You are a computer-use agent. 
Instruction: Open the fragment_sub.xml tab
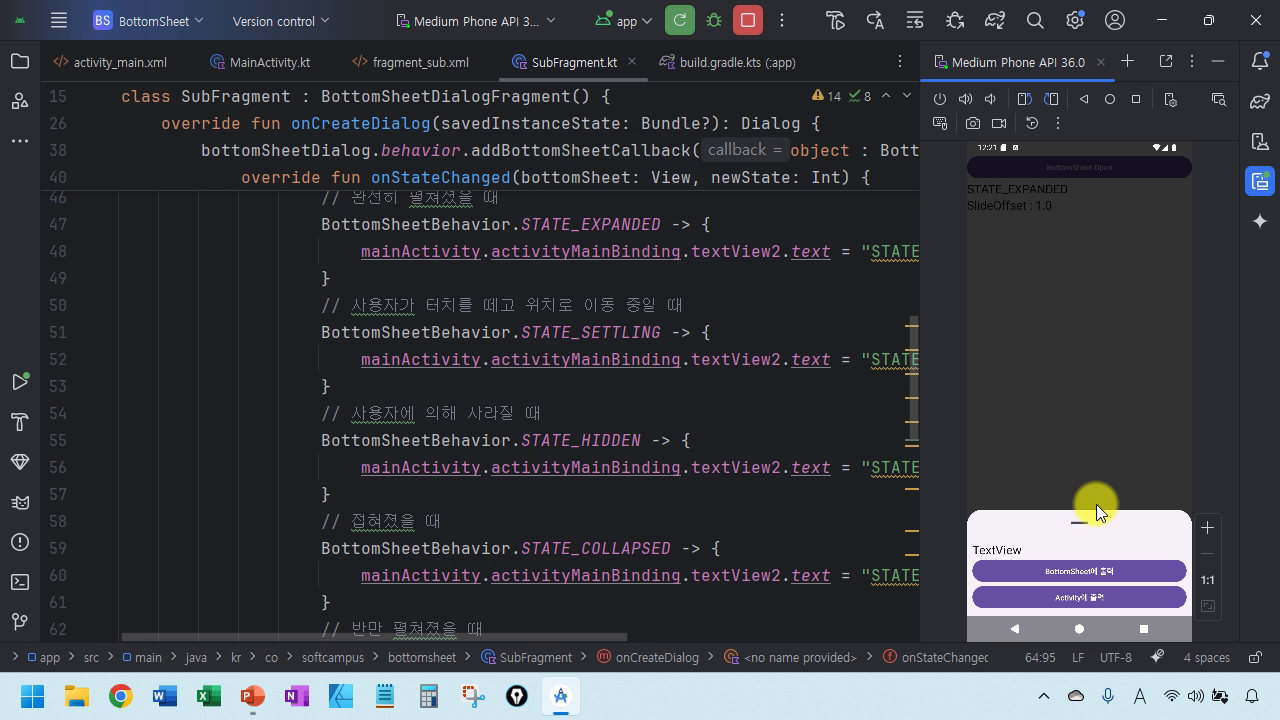(x=410, y=62)
